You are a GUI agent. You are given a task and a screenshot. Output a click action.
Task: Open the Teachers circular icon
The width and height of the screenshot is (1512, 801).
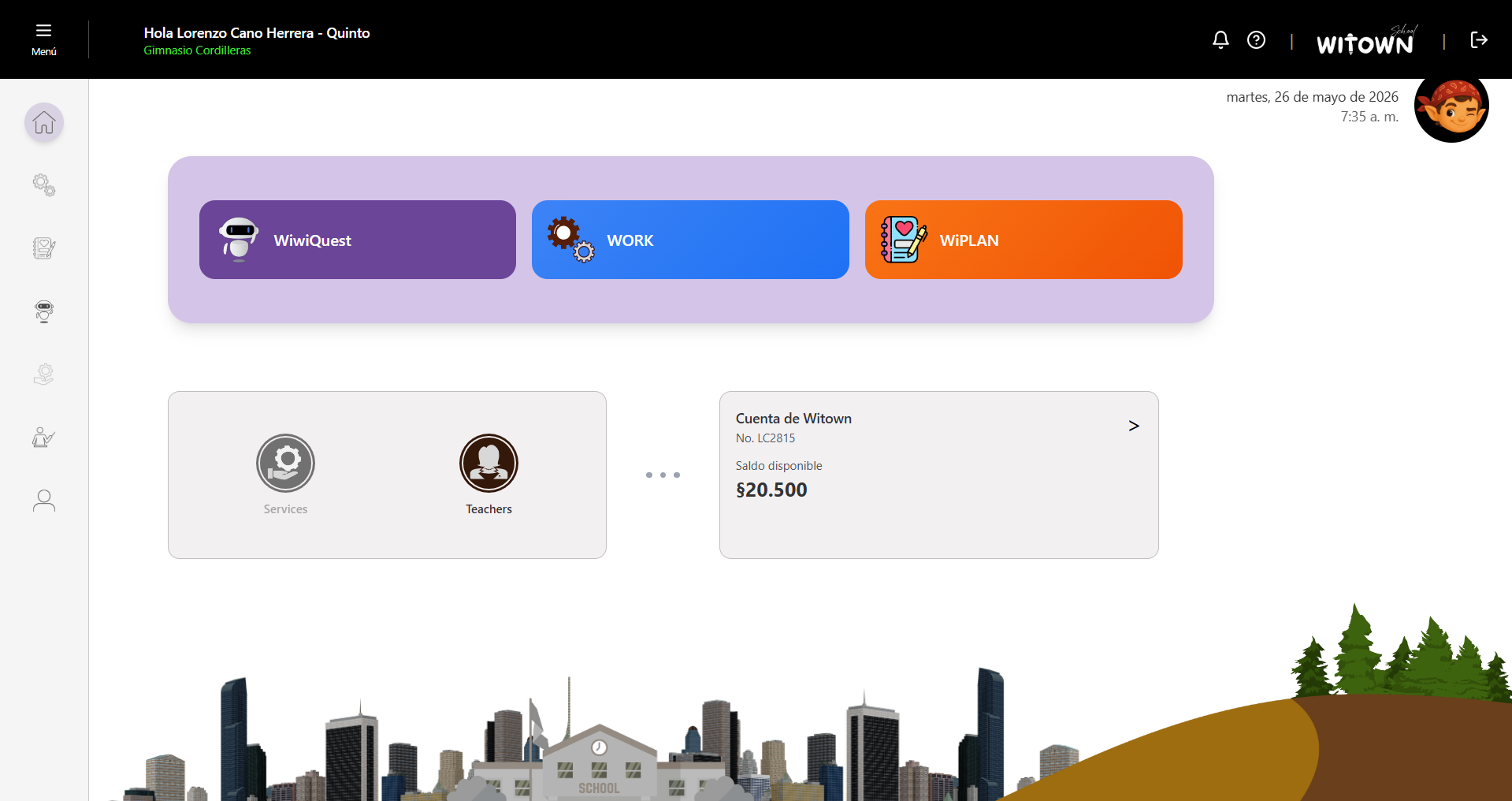coord(489,463)
